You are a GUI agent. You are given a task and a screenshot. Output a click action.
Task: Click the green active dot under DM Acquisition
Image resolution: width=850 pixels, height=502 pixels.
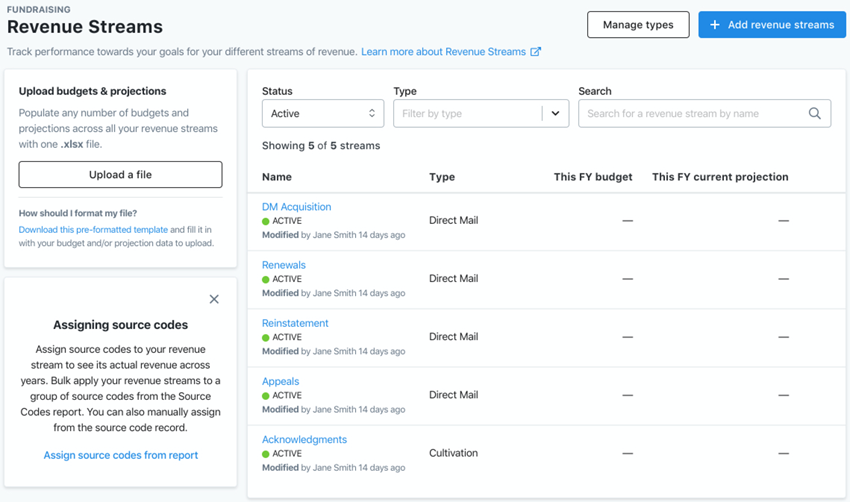266,221
